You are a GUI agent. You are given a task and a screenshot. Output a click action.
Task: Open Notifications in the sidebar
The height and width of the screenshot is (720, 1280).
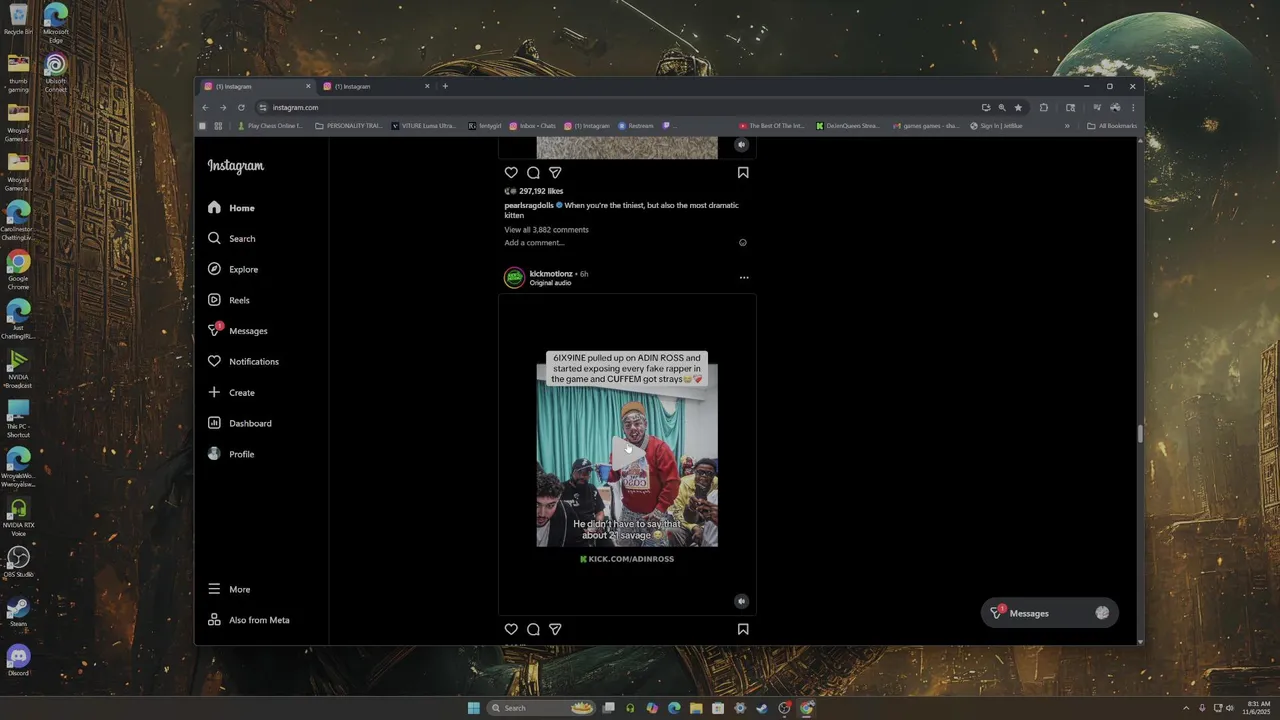pyautogui.click(x=243, y=362)
